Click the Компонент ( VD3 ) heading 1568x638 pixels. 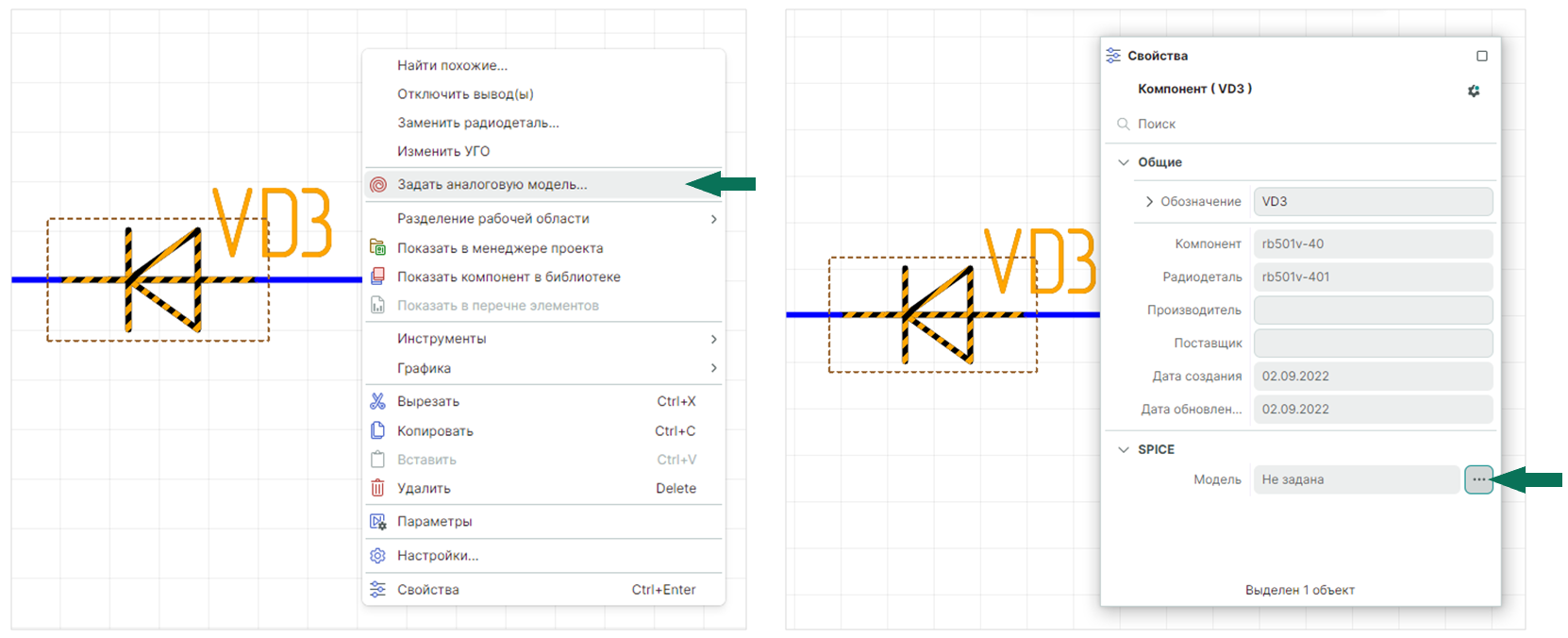coord(1194,89)
